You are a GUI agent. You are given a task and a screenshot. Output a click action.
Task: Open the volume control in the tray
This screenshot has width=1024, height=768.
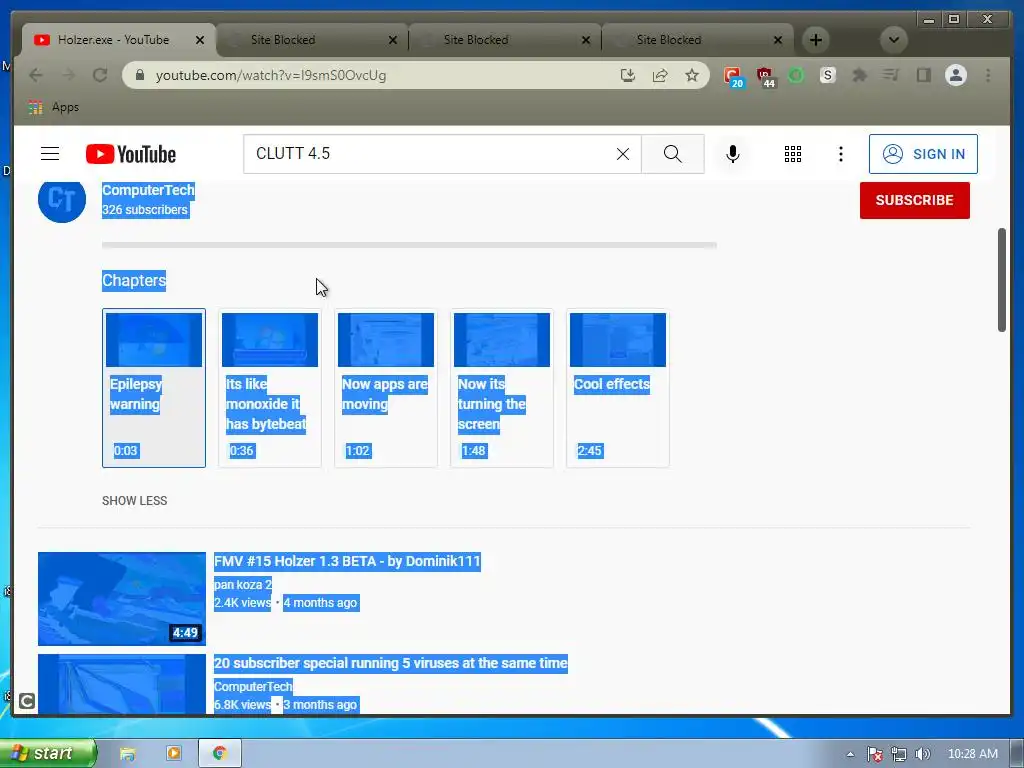[922, 754]
